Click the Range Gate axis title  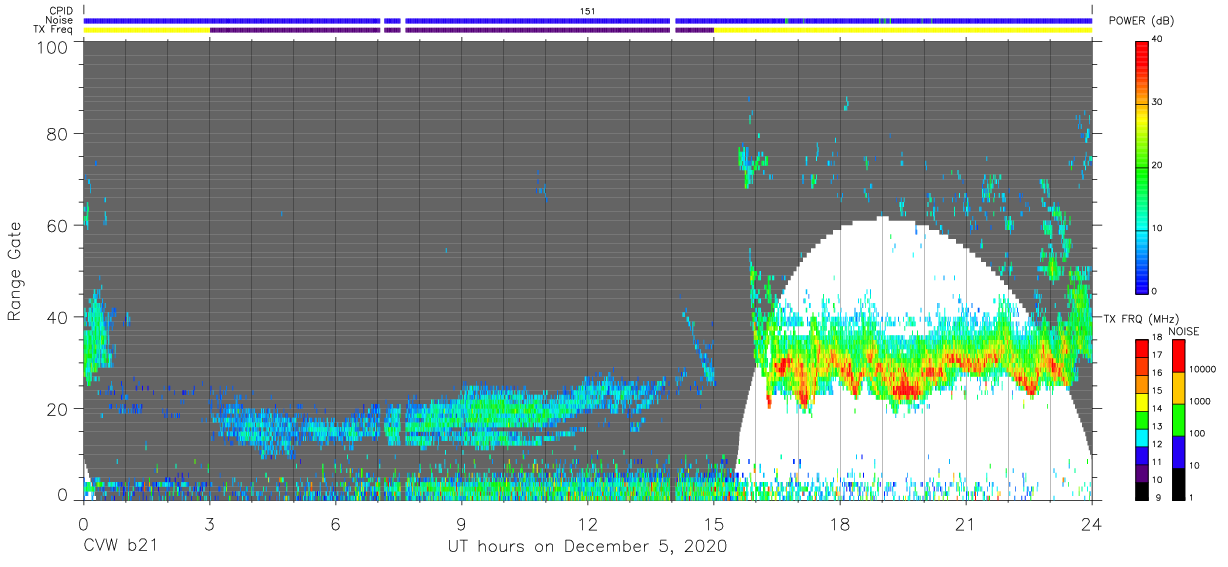coord(15,271)
